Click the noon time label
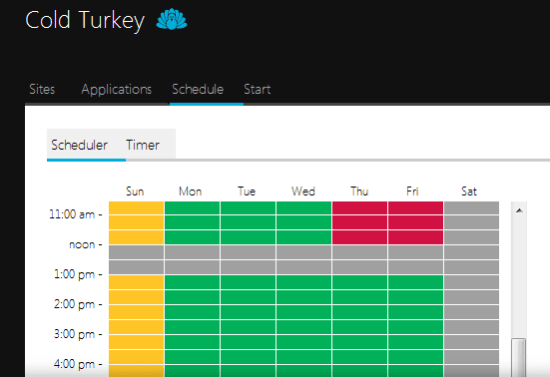550x377 pixels. 82,244
